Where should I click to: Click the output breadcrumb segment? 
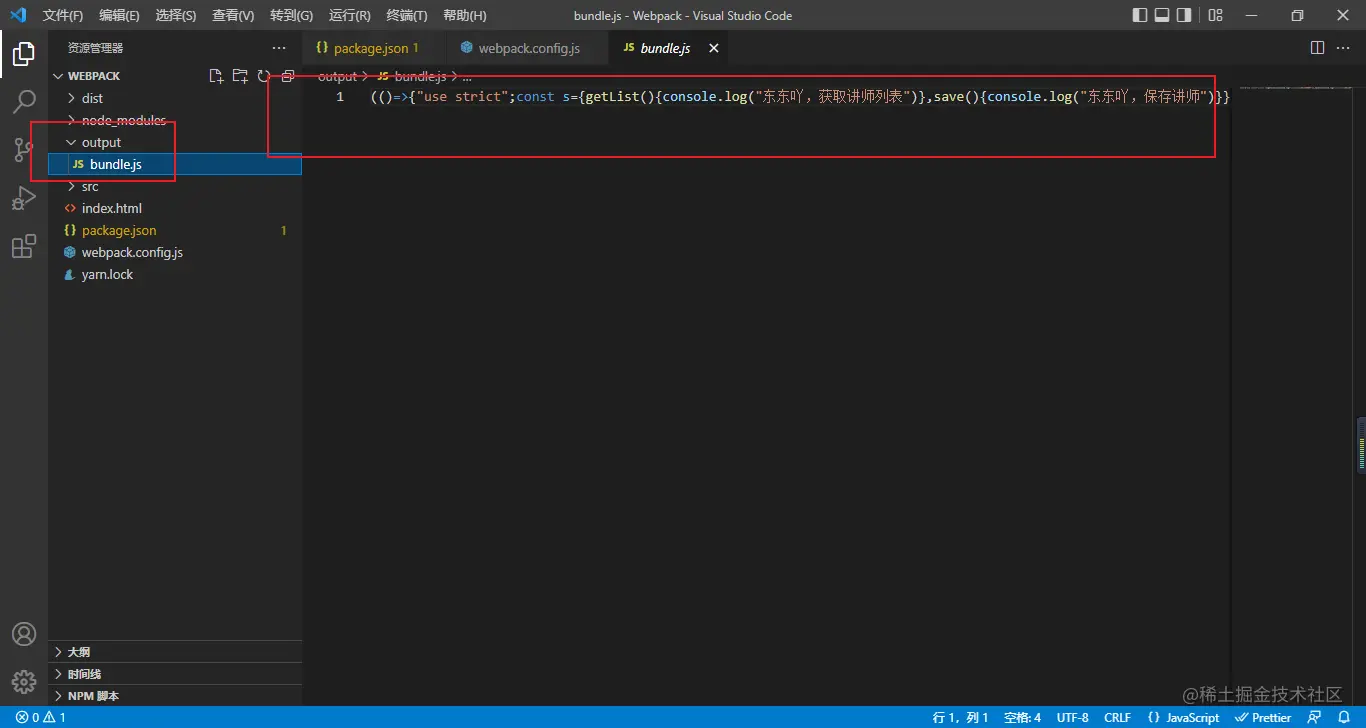337,76
